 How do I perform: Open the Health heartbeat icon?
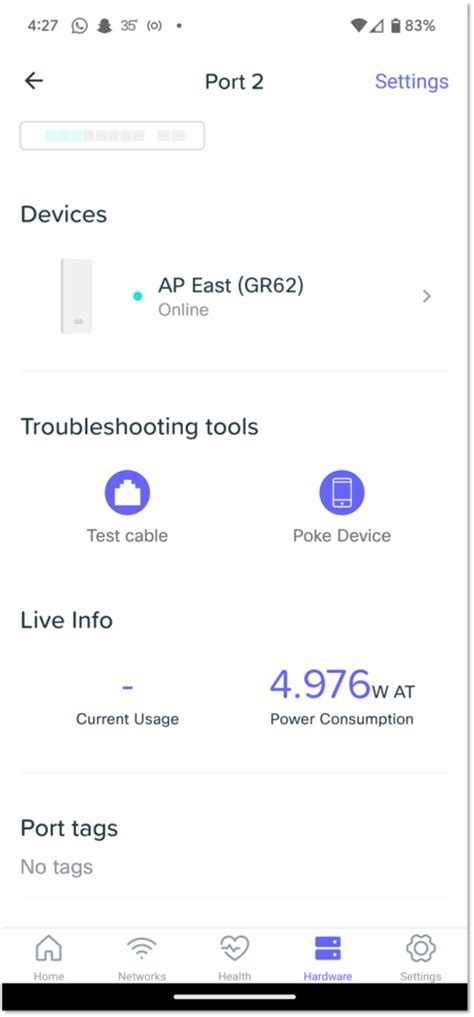234,949
